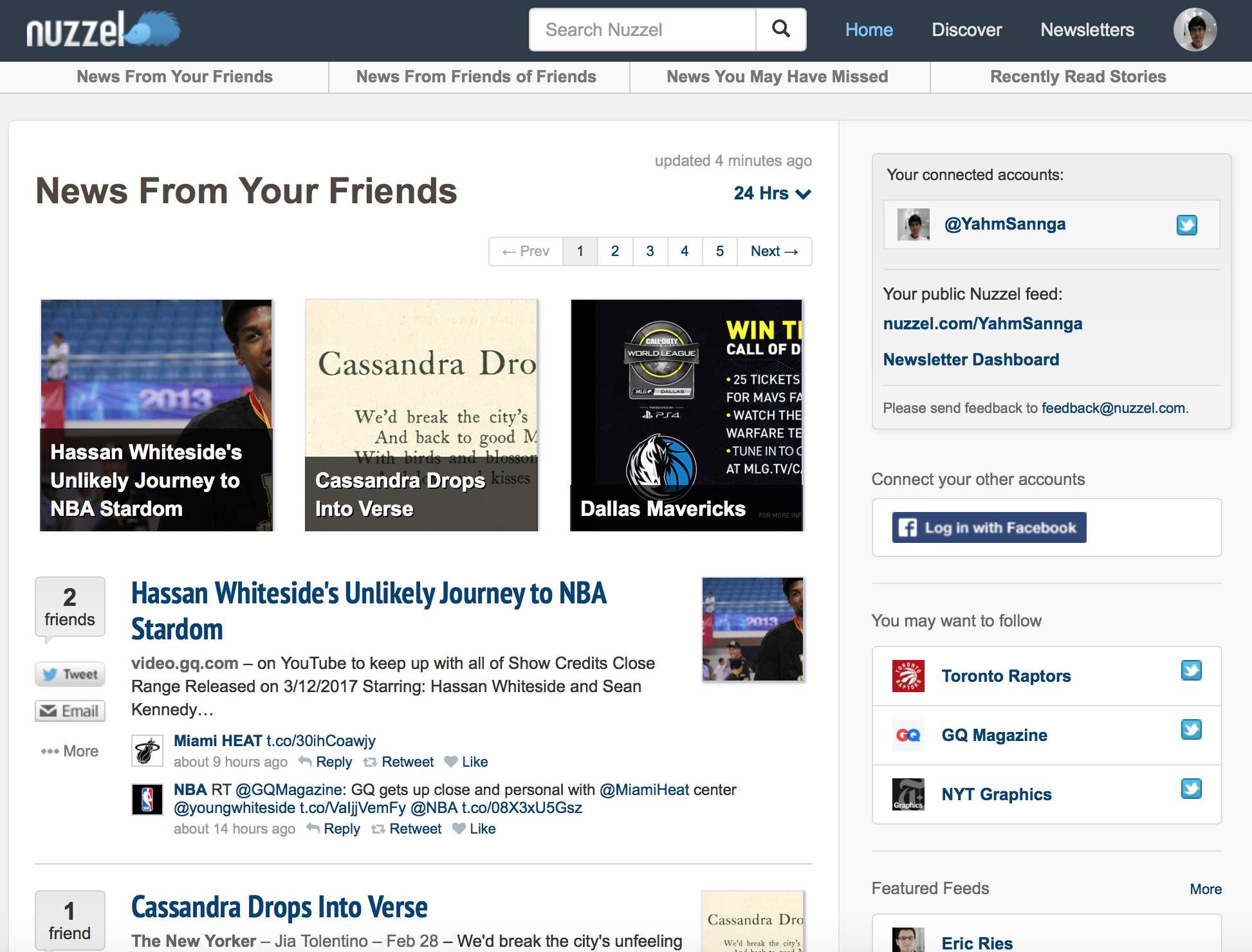Select page 1 in pagination
The image size is (1252, 952).
[580, 252]
